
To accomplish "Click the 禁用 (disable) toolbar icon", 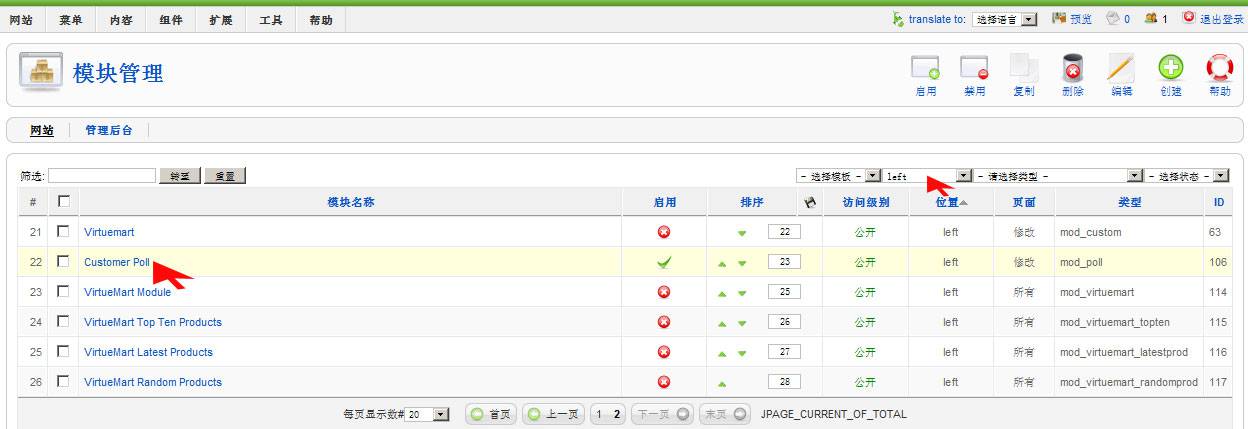I will pyautogui.click(x=974, y=68).
